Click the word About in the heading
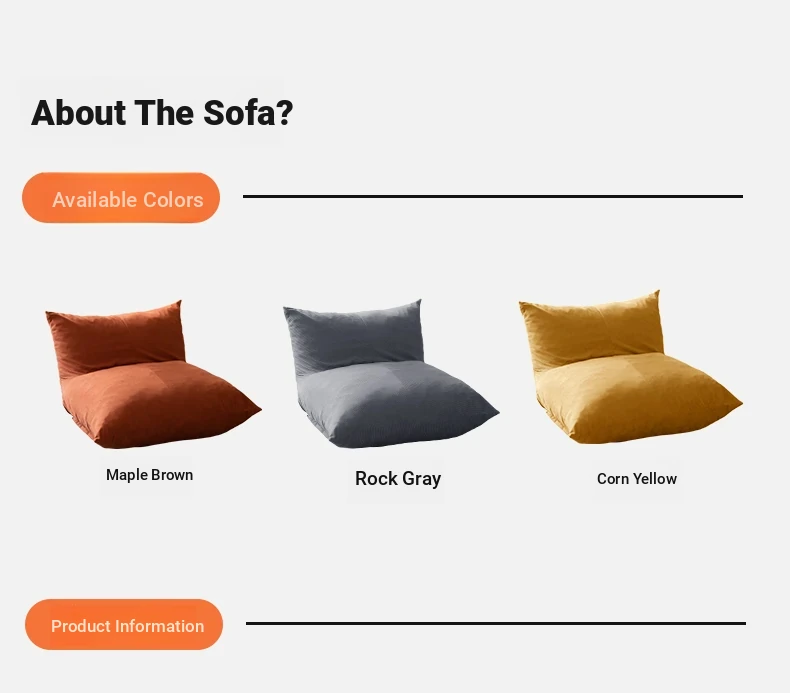This screenshot has width=790, height=693. click(79, 113)
